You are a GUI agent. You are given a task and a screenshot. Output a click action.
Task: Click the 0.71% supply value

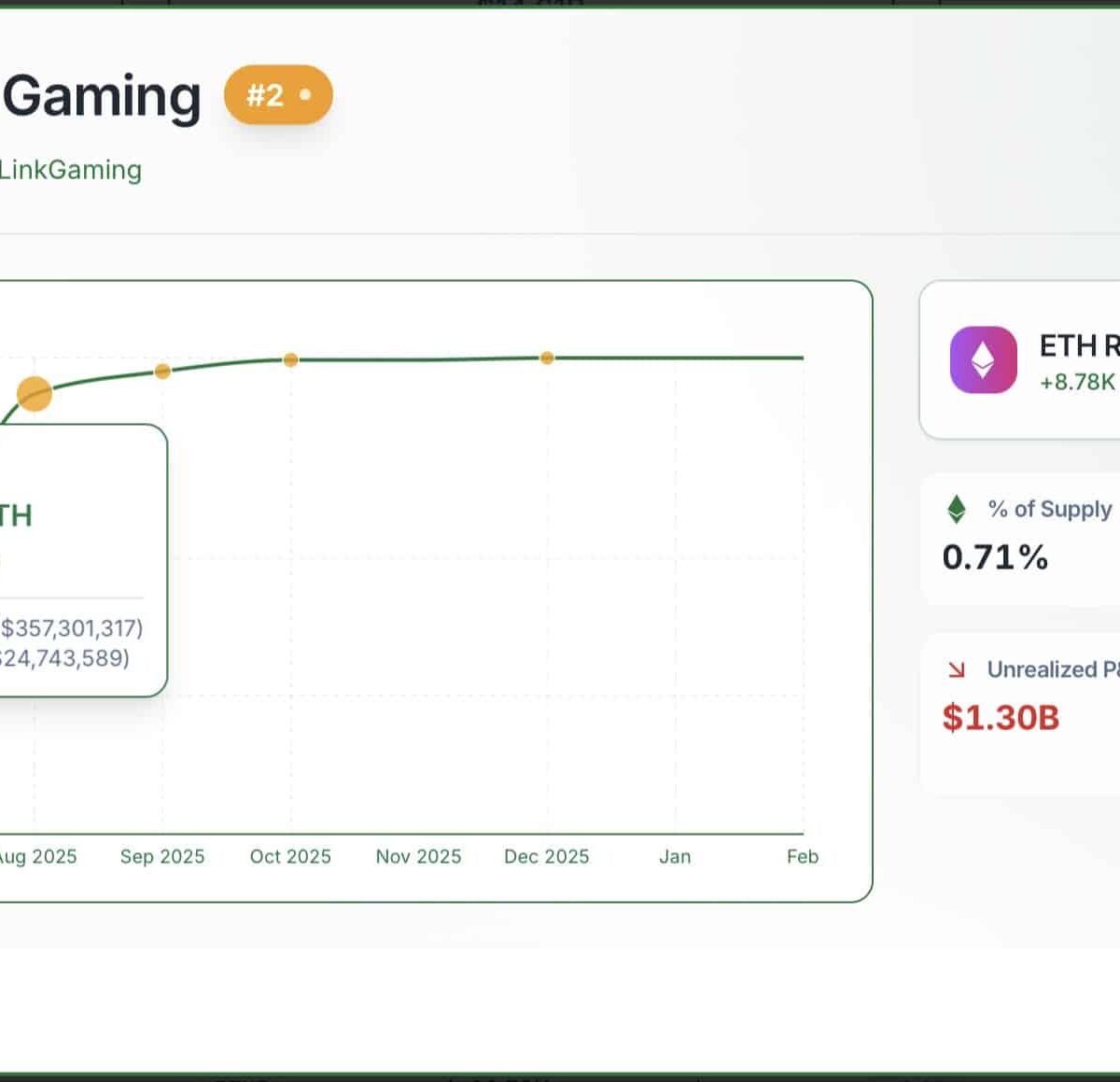[995, 557]
